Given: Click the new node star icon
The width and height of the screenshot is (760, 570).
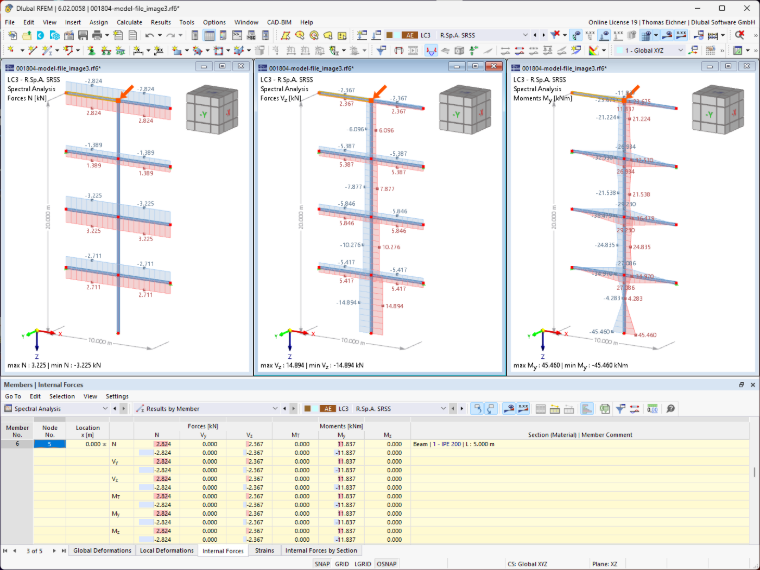Looking at the screenshot, I should click(10, 50).
